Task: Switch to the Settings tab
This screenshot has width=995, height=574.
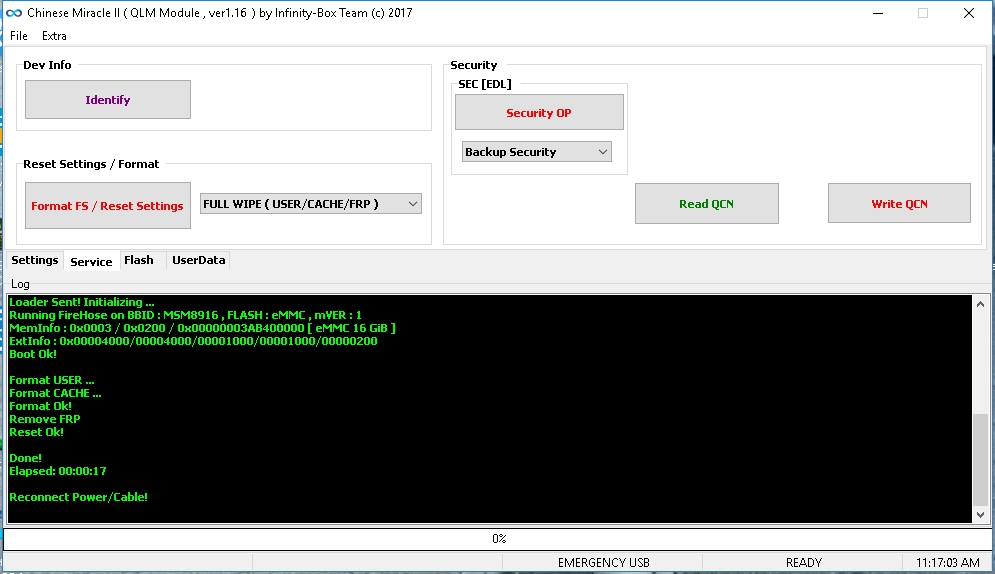Action: pos(35,260)
